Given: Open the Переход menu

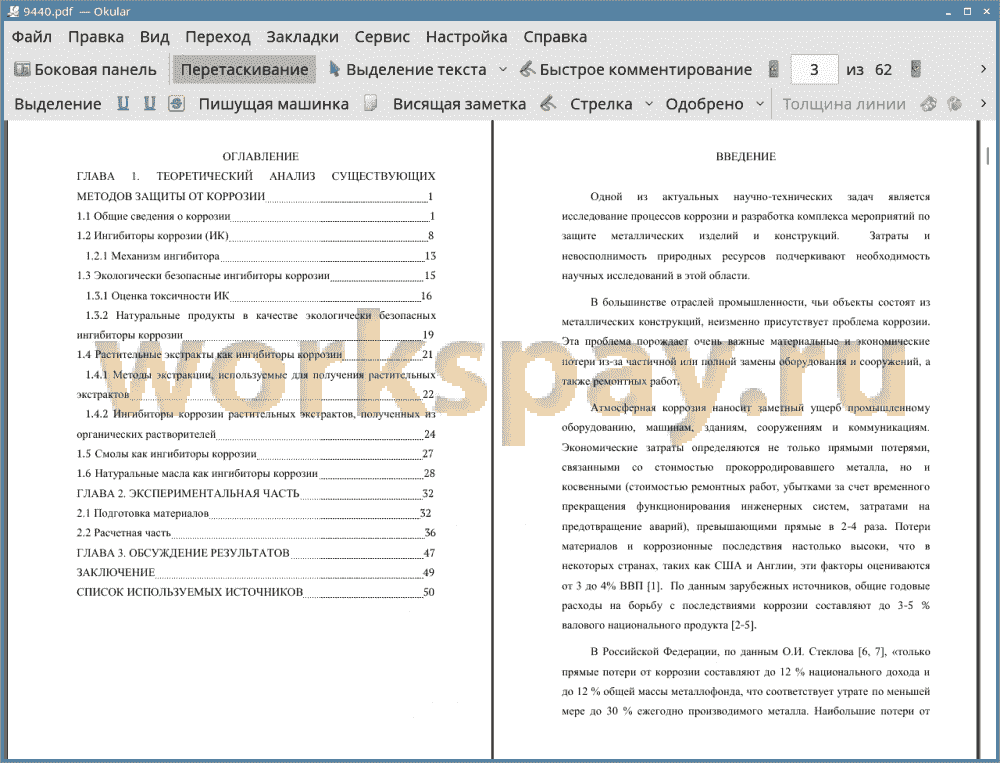Looking at the screenshot, I should pos(218,37).
